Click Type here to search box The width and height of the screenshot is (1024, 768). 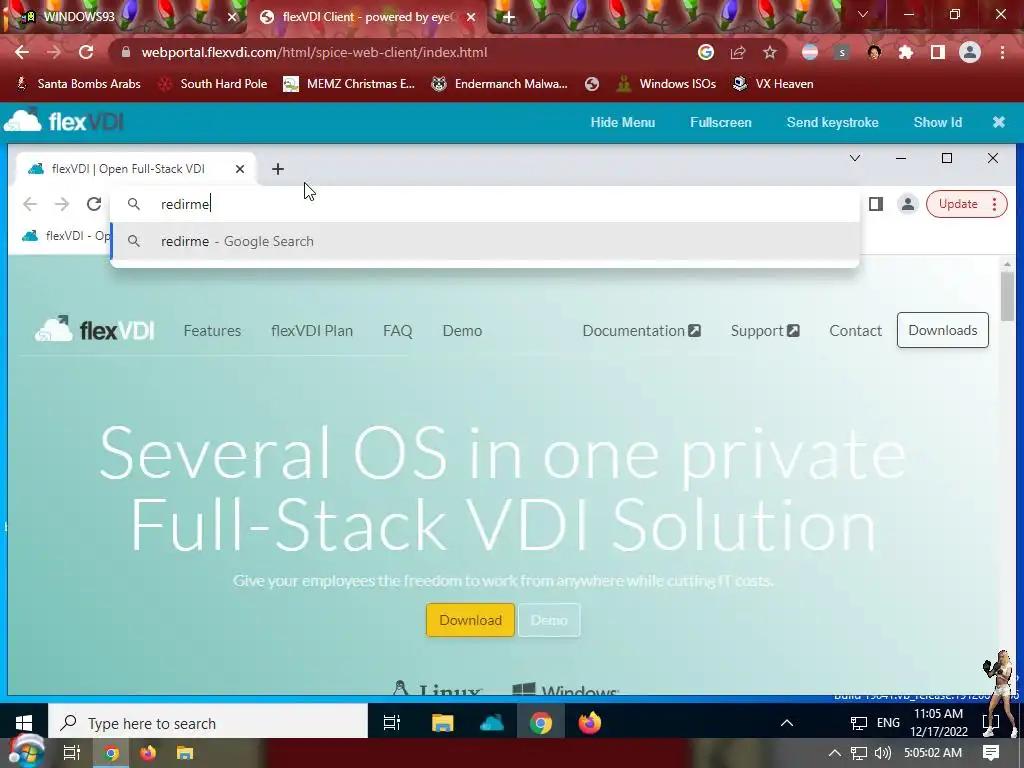(x=208, y=723)
